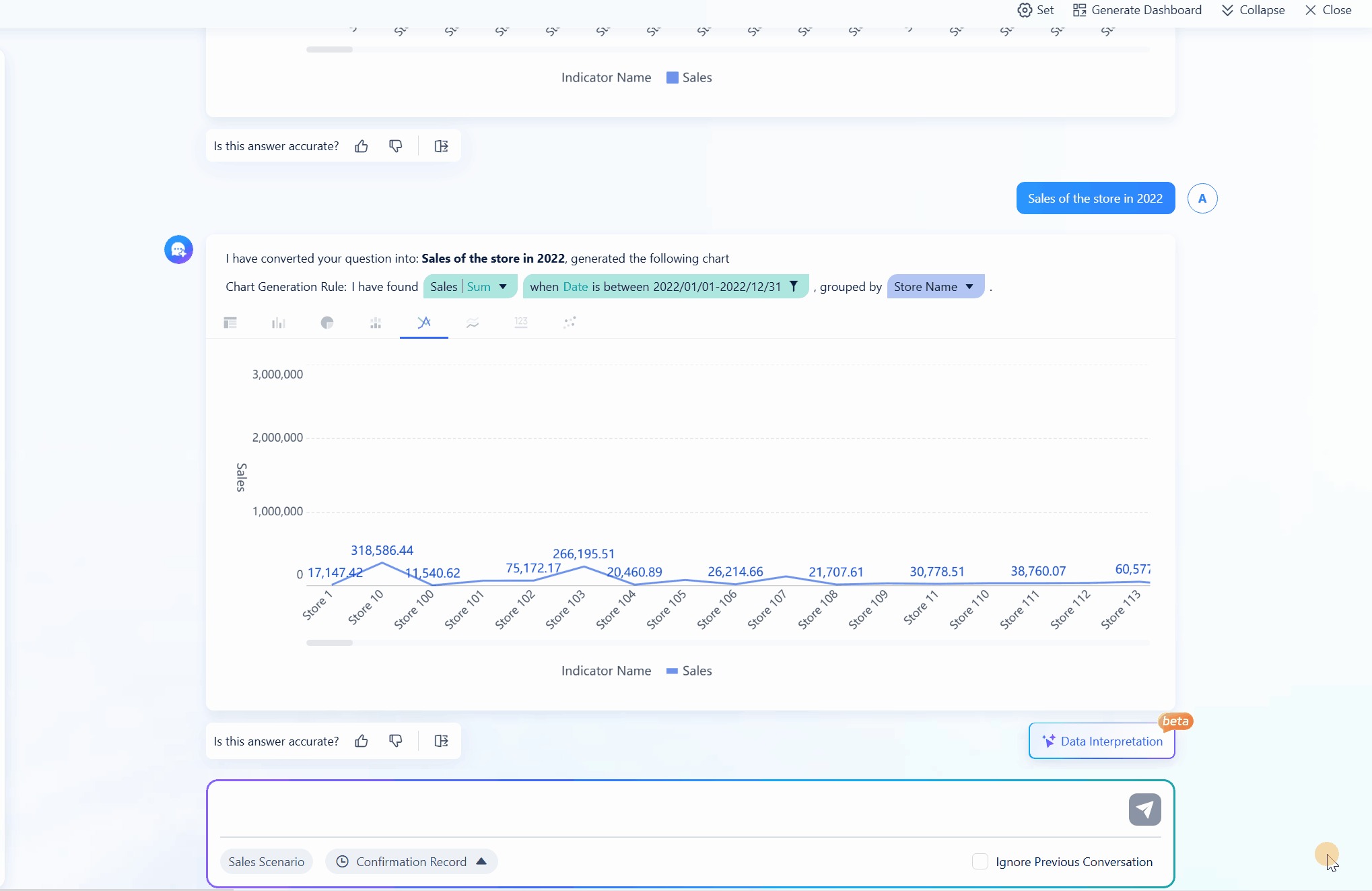Click Collapse in the top bar

pyautogui.click(x=1253, y=10)
